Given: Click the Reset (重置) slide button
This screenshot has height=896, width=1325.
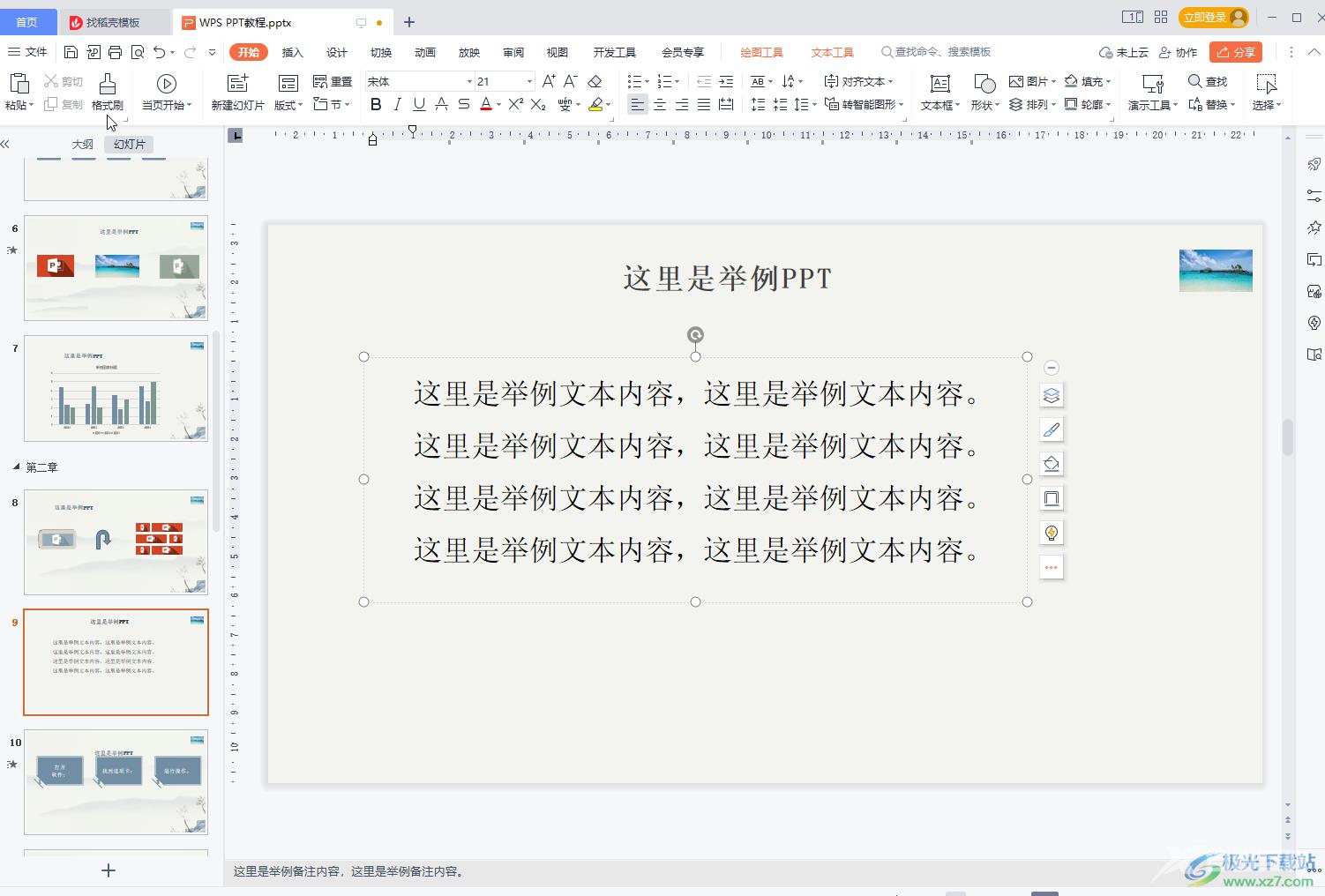Looking at the screenshot, I should coord(333,81).
